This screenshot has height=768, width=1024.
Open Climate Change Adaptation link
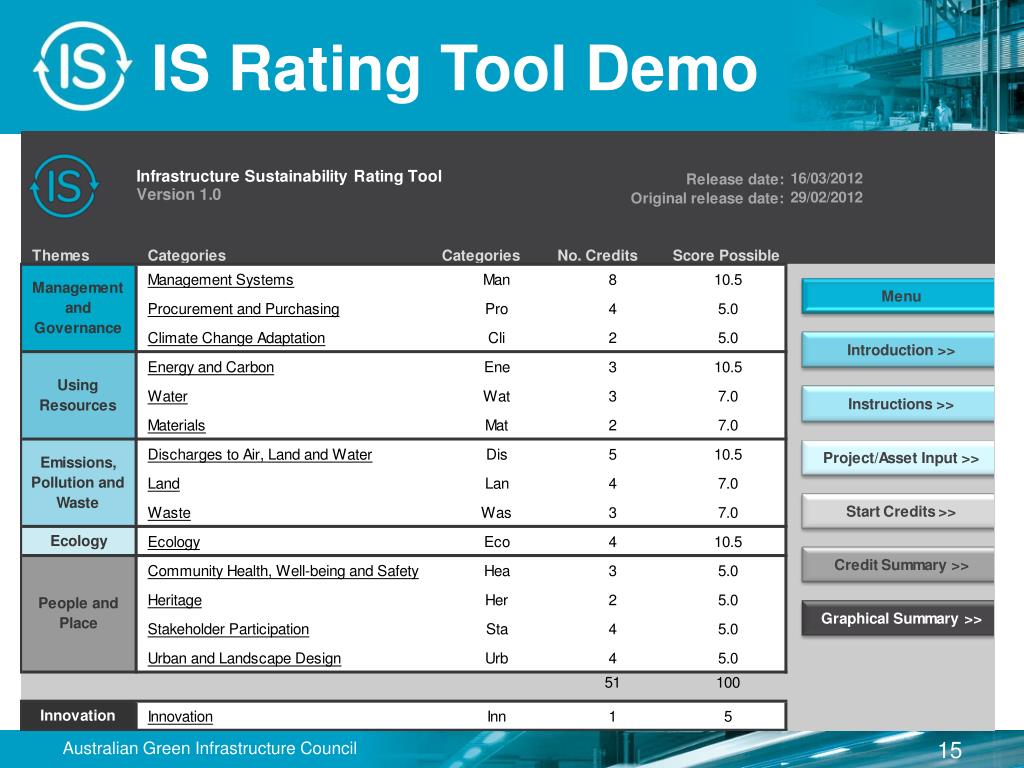[x=236, y=338]
